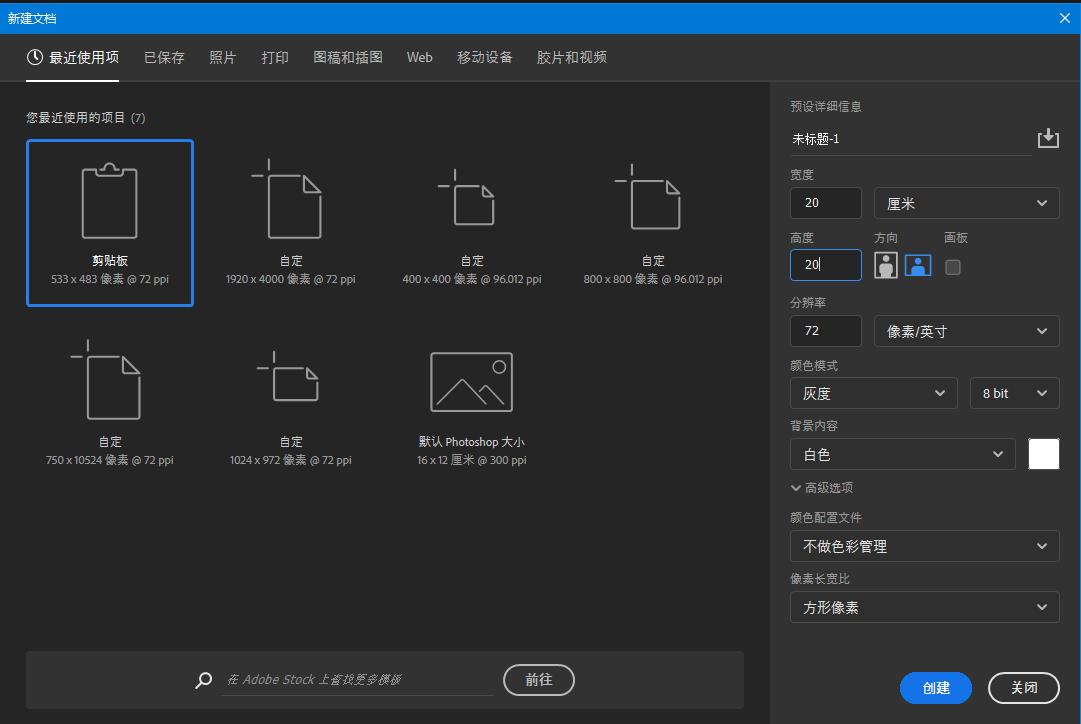Click the Adobe Stock search magnifier icon
This screenshot has height=724, width=1081.
(x=203, y=680)
